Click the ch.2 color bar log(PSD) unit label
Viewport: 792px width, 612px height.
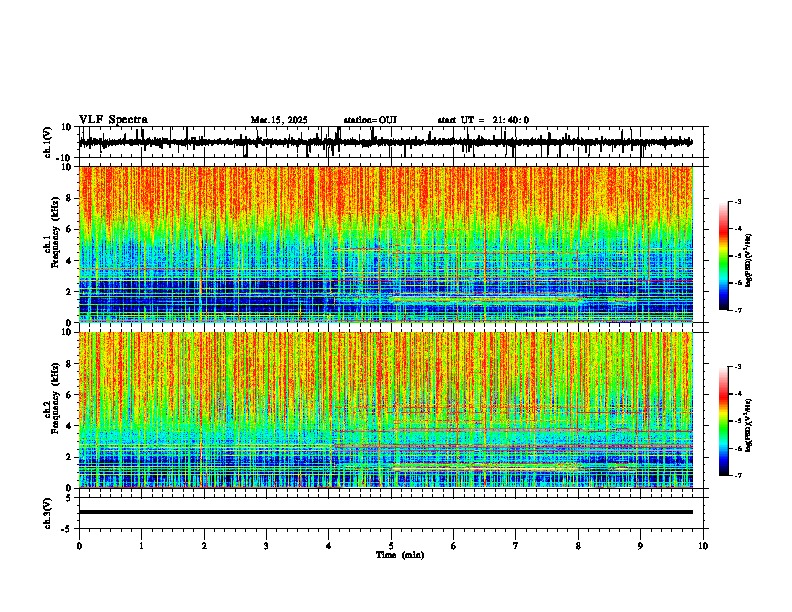[749, 425]
